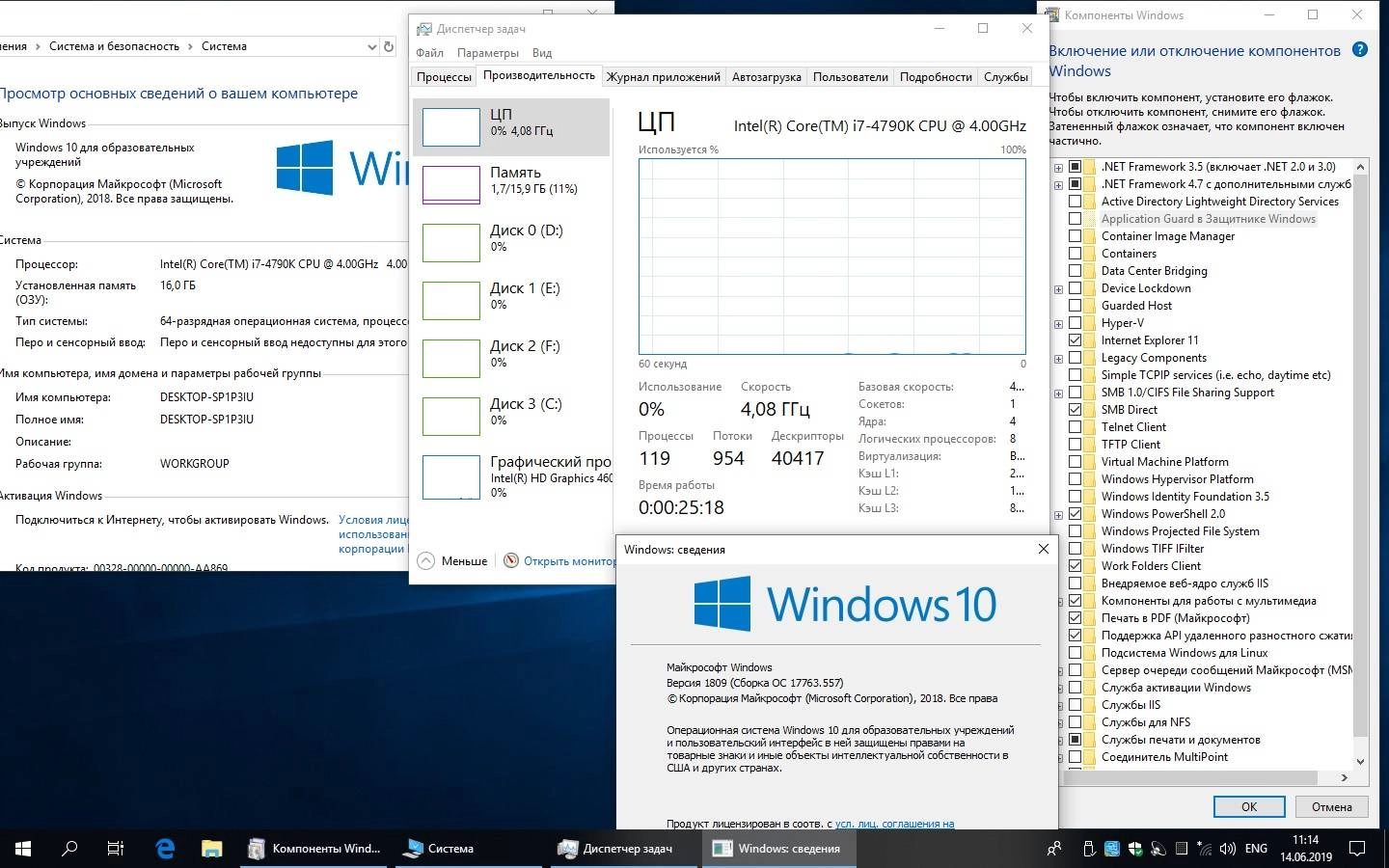
Task: Open the volume speaker tray icon
Action: click(1227, 849)
